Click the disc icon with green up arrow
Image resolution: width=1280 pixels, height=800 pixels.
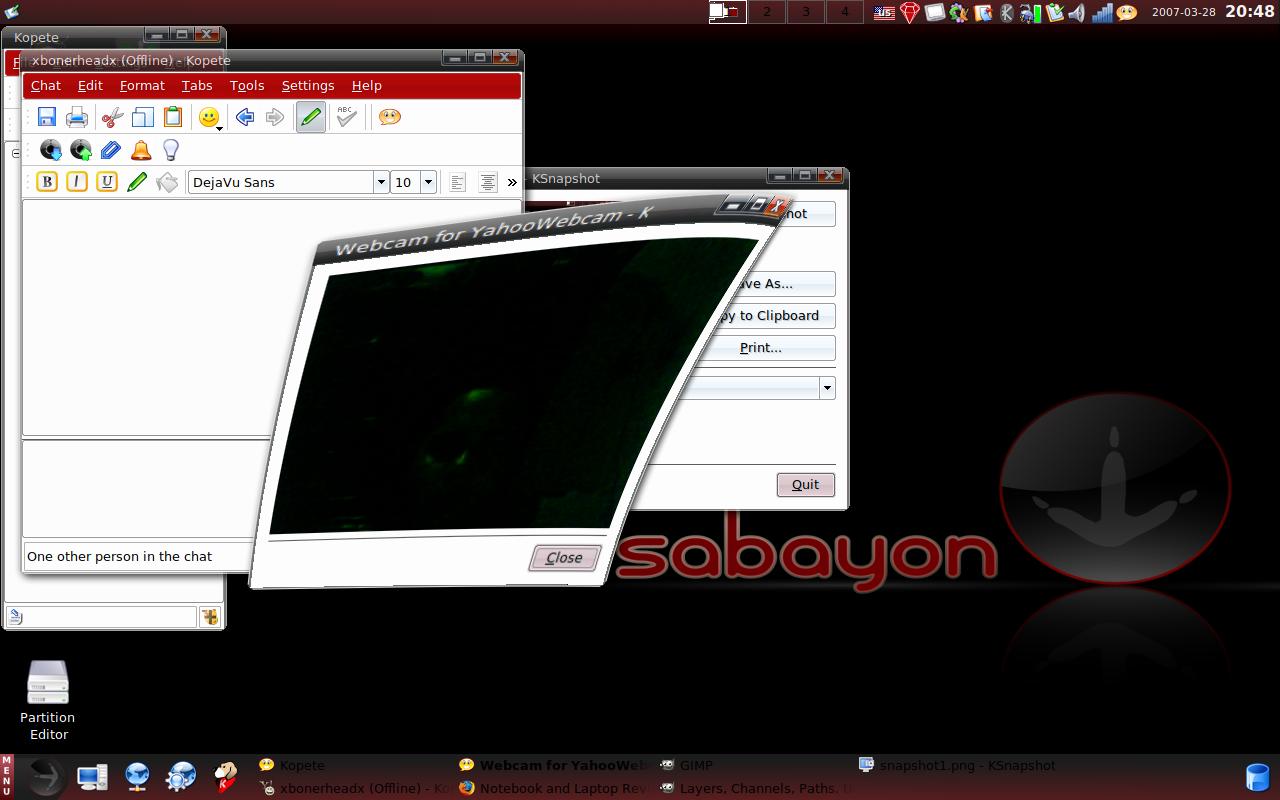[x=80, y=150]
